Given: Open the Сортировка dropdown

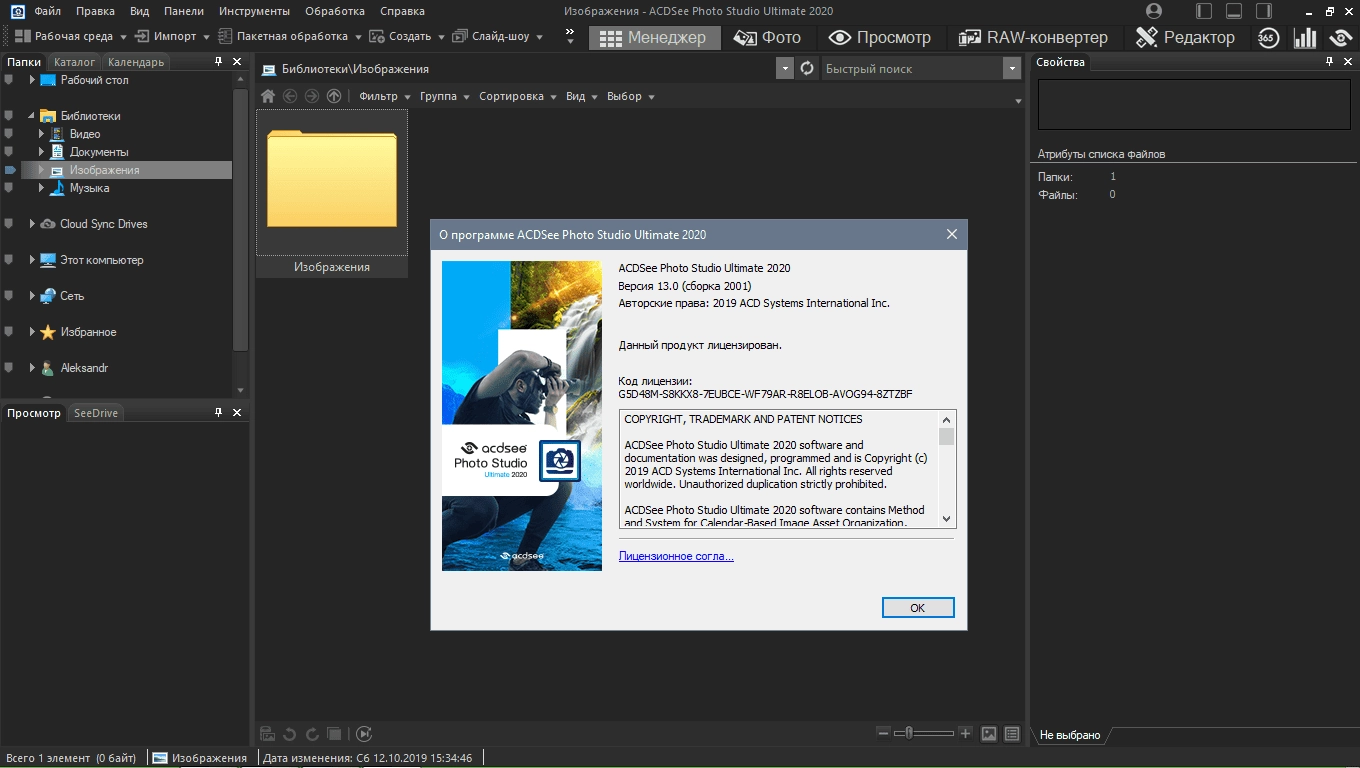Looking at the screenshot, I should 518,96.
